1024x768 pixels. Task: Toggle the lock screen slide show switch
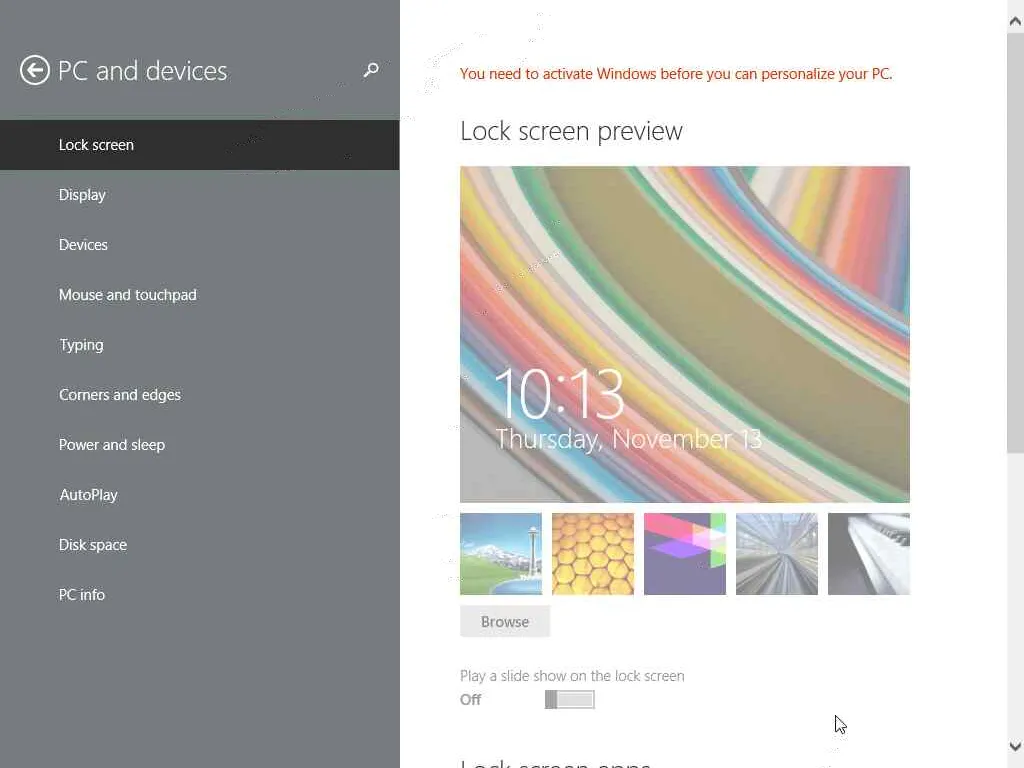click(570, 700)
